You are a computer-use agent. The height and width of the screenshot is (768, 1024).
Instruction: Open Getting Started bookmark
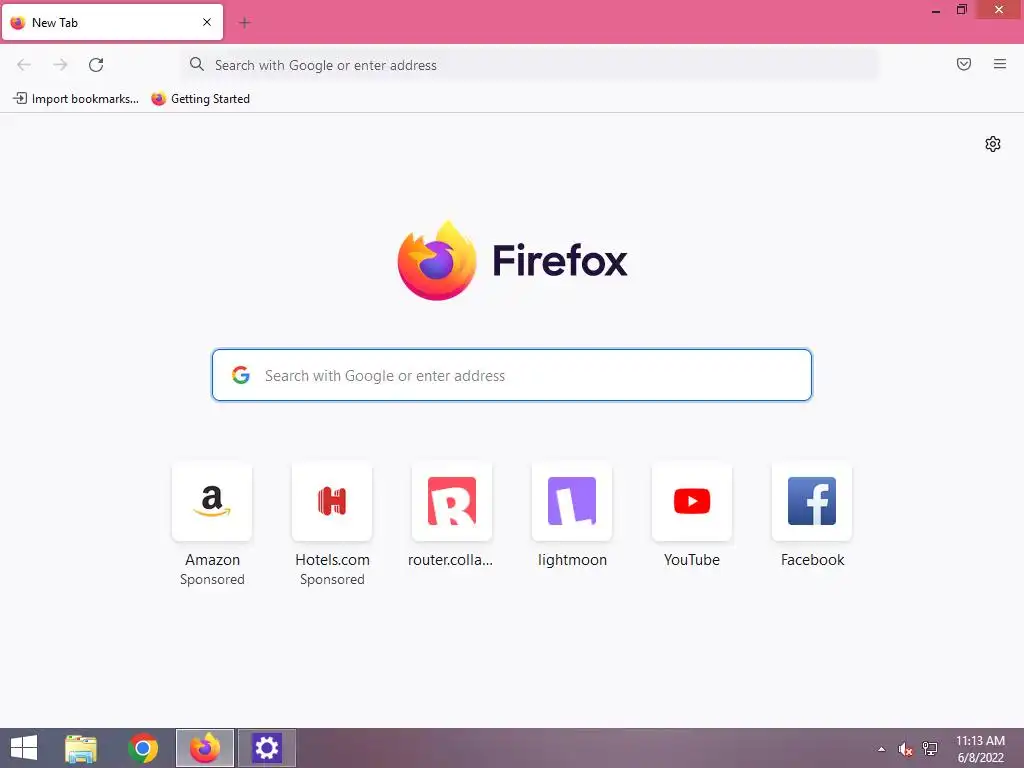[x=200, y=99]
